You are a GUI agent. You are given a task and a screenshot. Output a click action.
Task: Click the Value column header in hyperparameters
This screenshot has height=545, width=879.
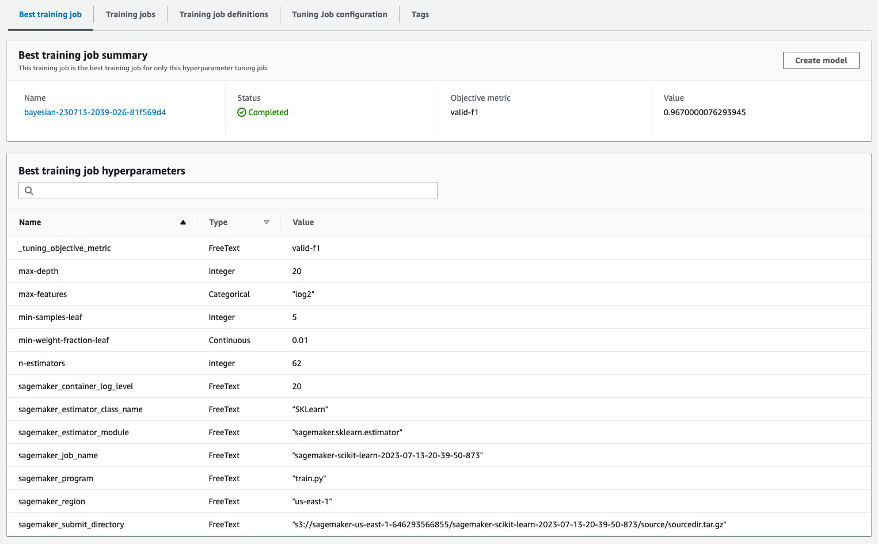[x=303, y=223]
